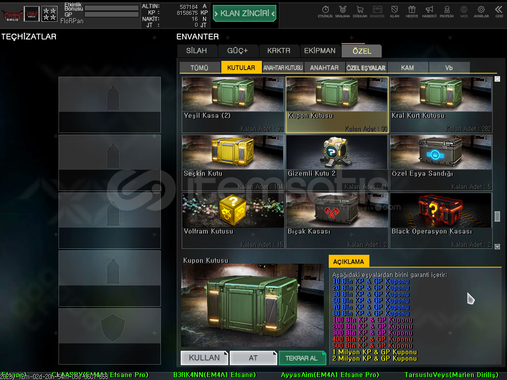Screen dimensions: 507x380
Task: Open the Klan shield icon
Action: (x=394, y=11)
